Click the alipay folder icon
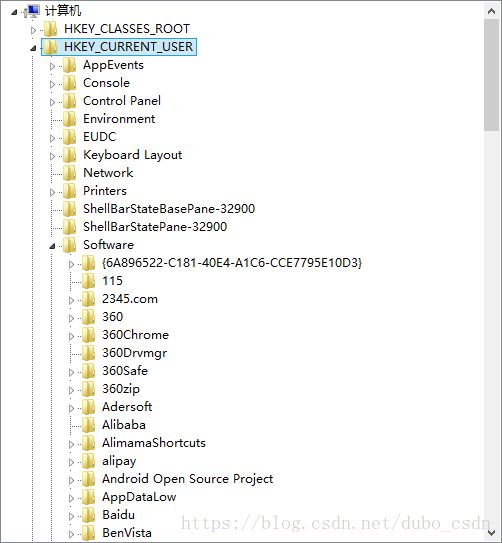This screenshot has height=543, width=502. pyautogui.click(x=89, y=461)
